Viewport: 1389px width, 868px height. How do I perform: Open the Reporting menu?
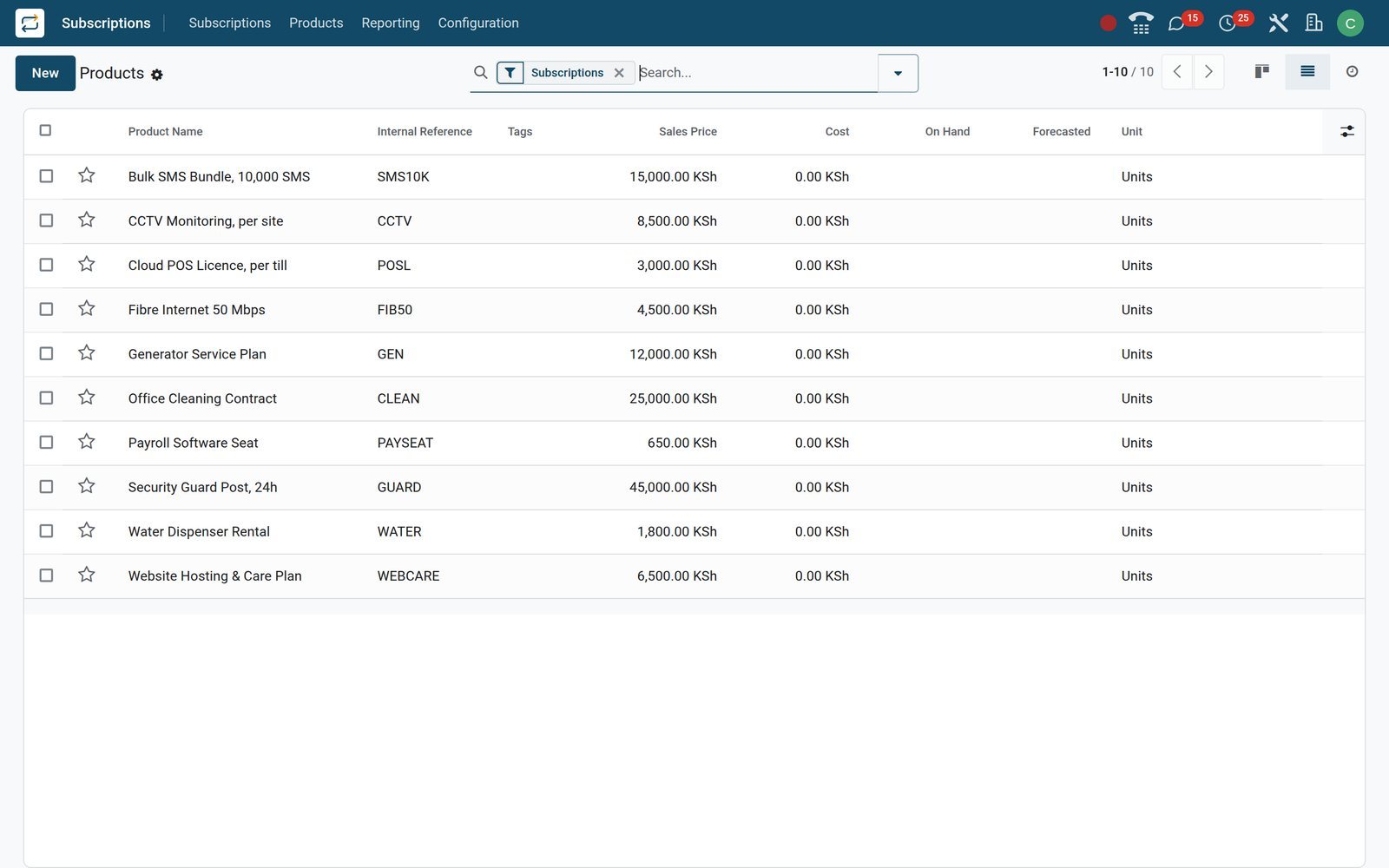point(391,23)
